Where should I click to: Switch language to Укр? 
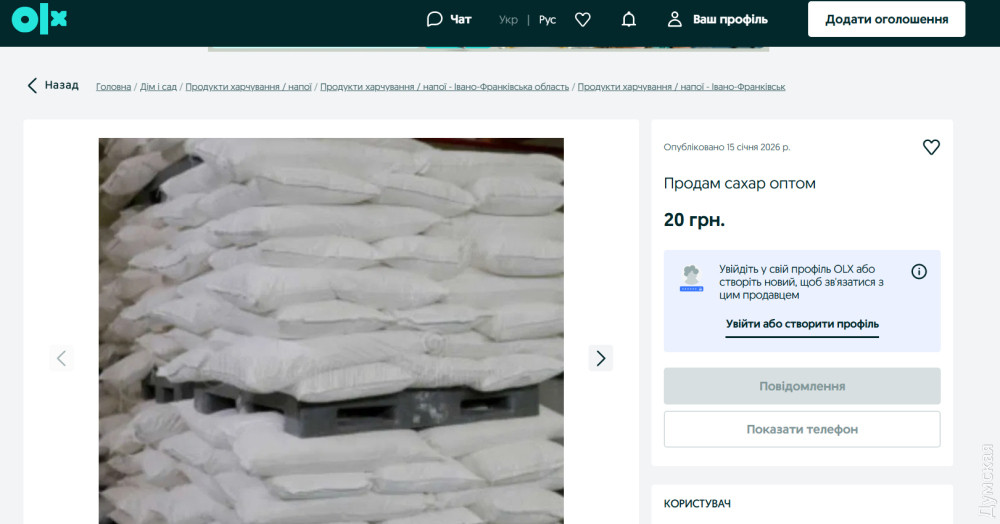509,19
